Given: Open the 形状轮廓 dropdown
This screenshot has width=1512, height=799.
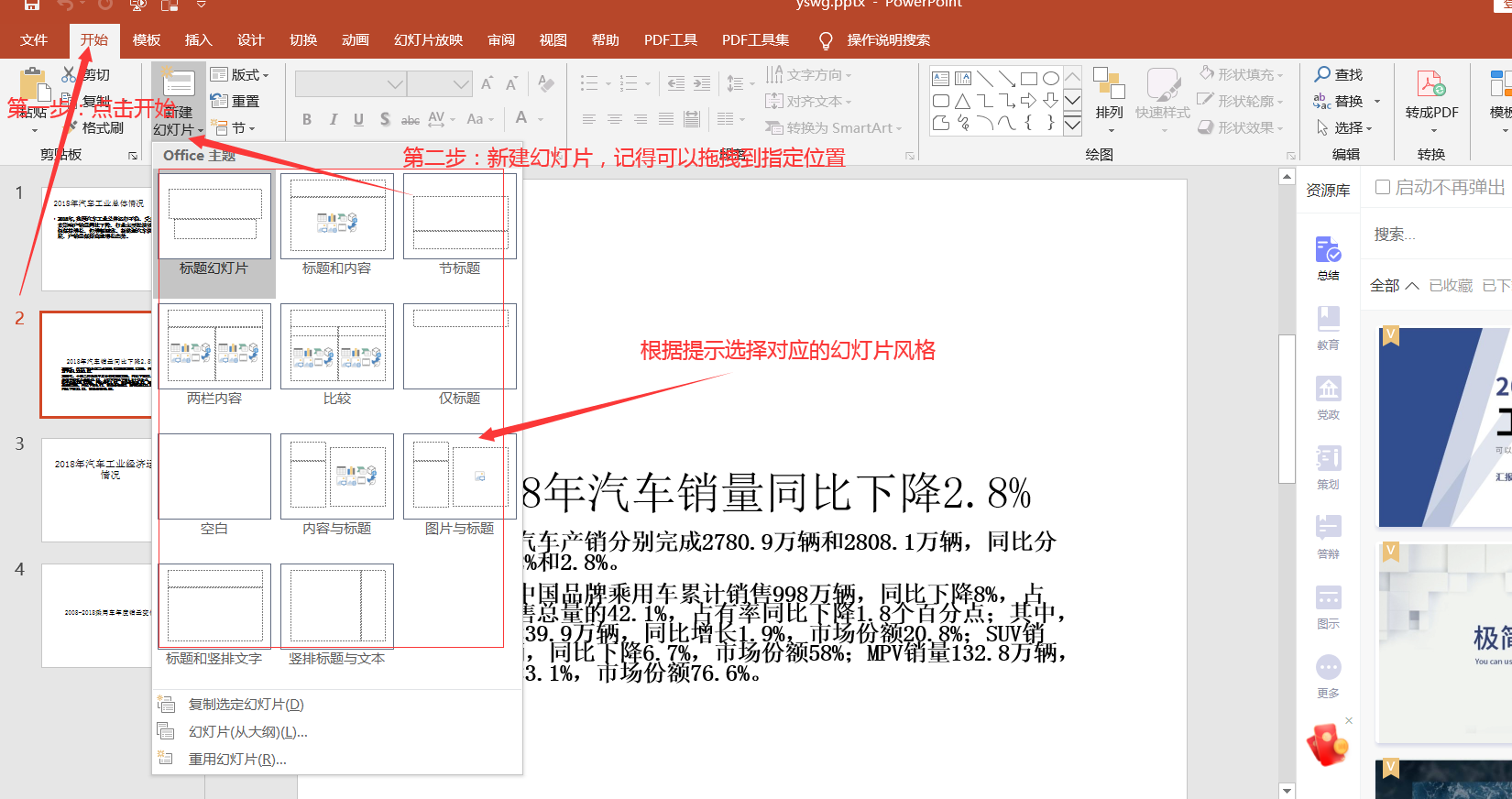Looking at the screenshot, I should tap(1241, 101).
